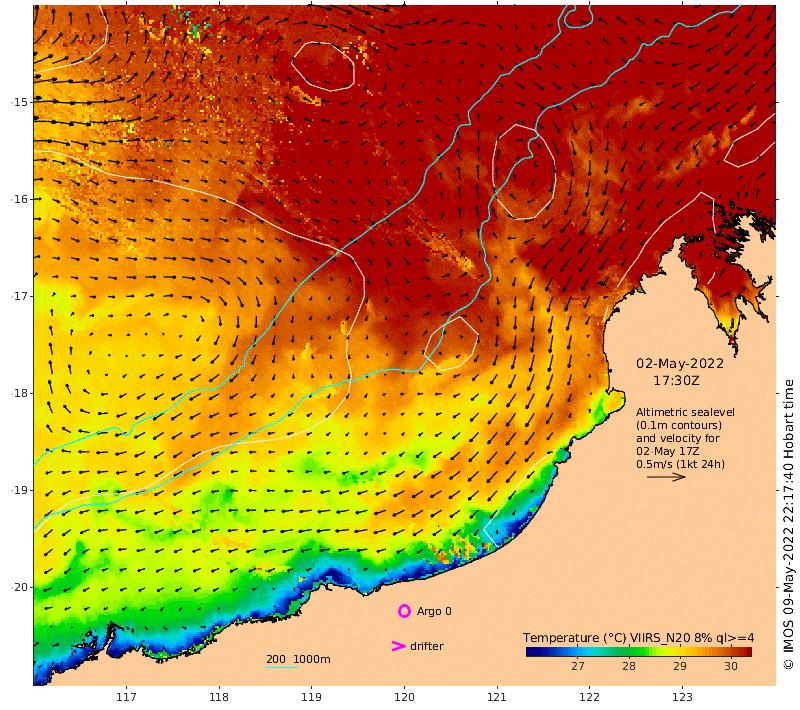800x710 pixels.
Task: Click the '02 May 17Z' caption line
Action: click(667, 451)
